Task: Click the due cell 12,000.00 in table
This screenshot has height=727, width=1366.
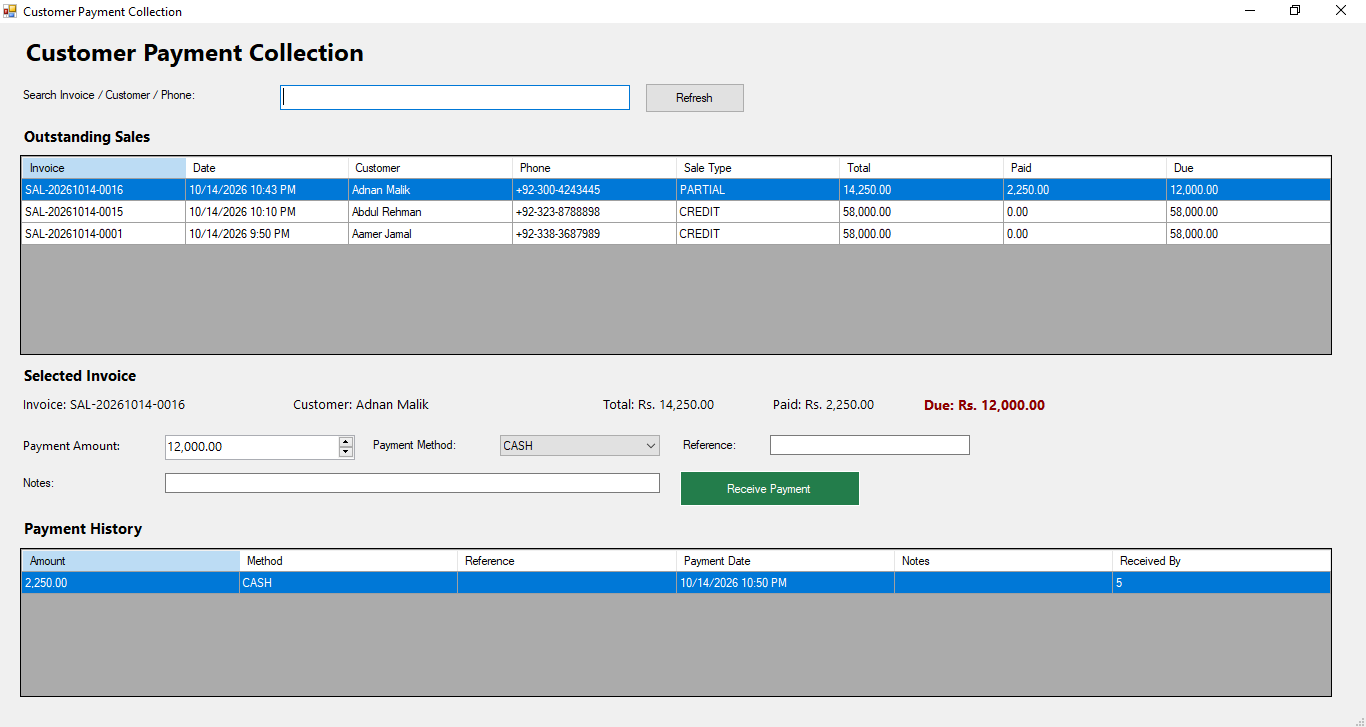Action: (x=1248, y=190)
